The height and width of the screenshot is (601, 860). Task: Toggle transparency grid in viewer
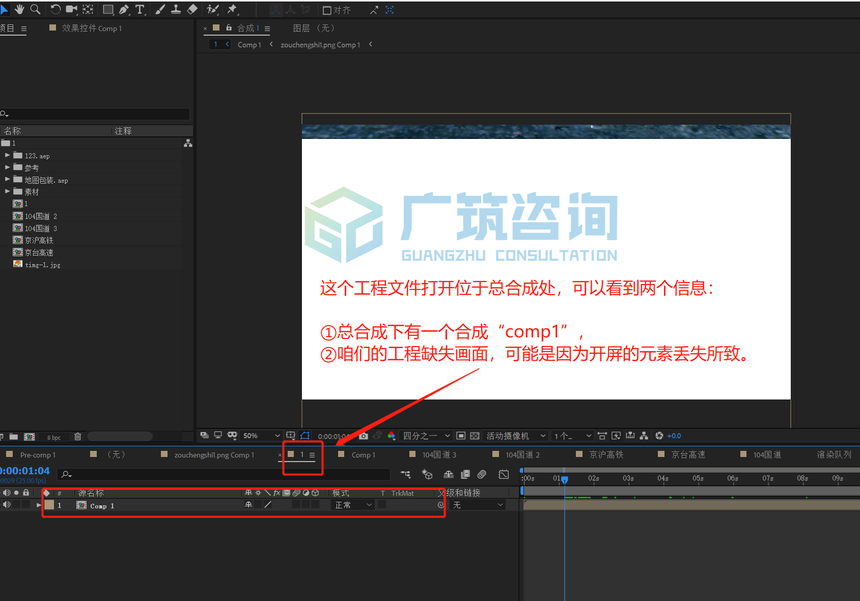point(474,436)
